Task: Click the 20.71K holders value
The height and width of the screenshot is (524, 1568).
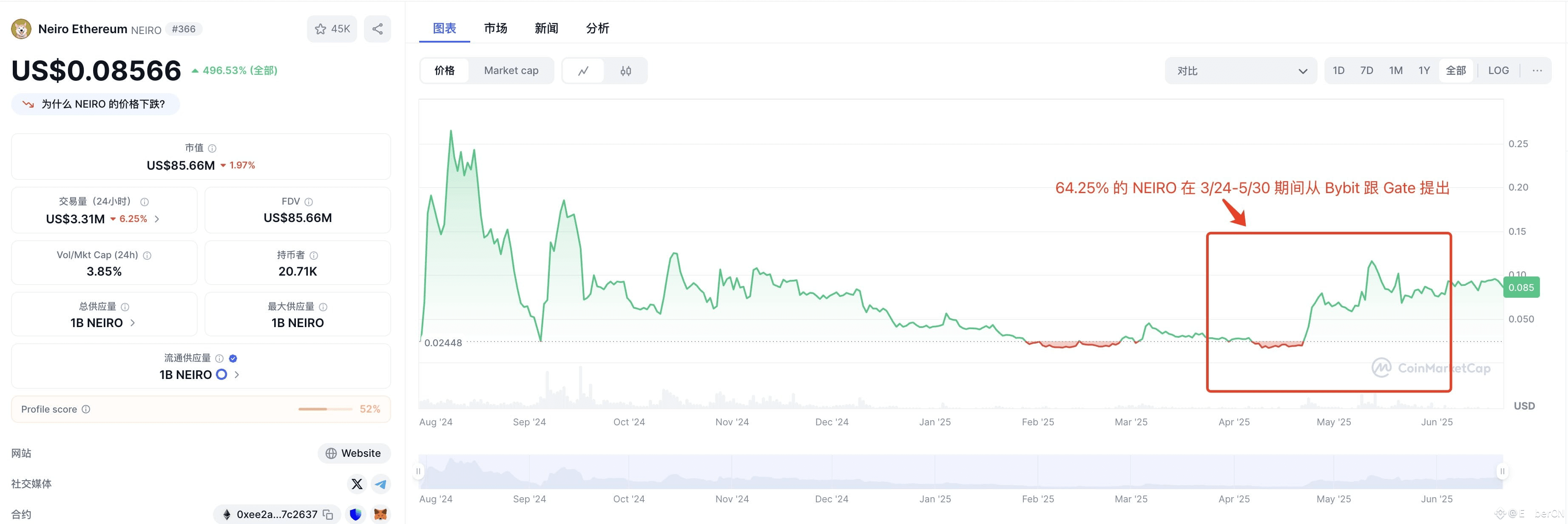Action: [x=298, y=271]
